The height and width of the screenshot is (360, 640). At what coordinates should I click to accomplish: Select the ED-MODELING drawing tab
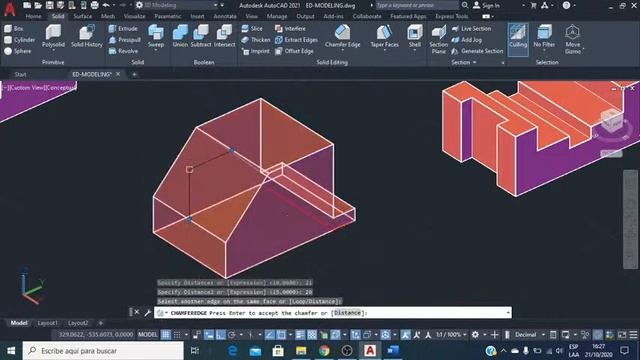click(91, 74)
